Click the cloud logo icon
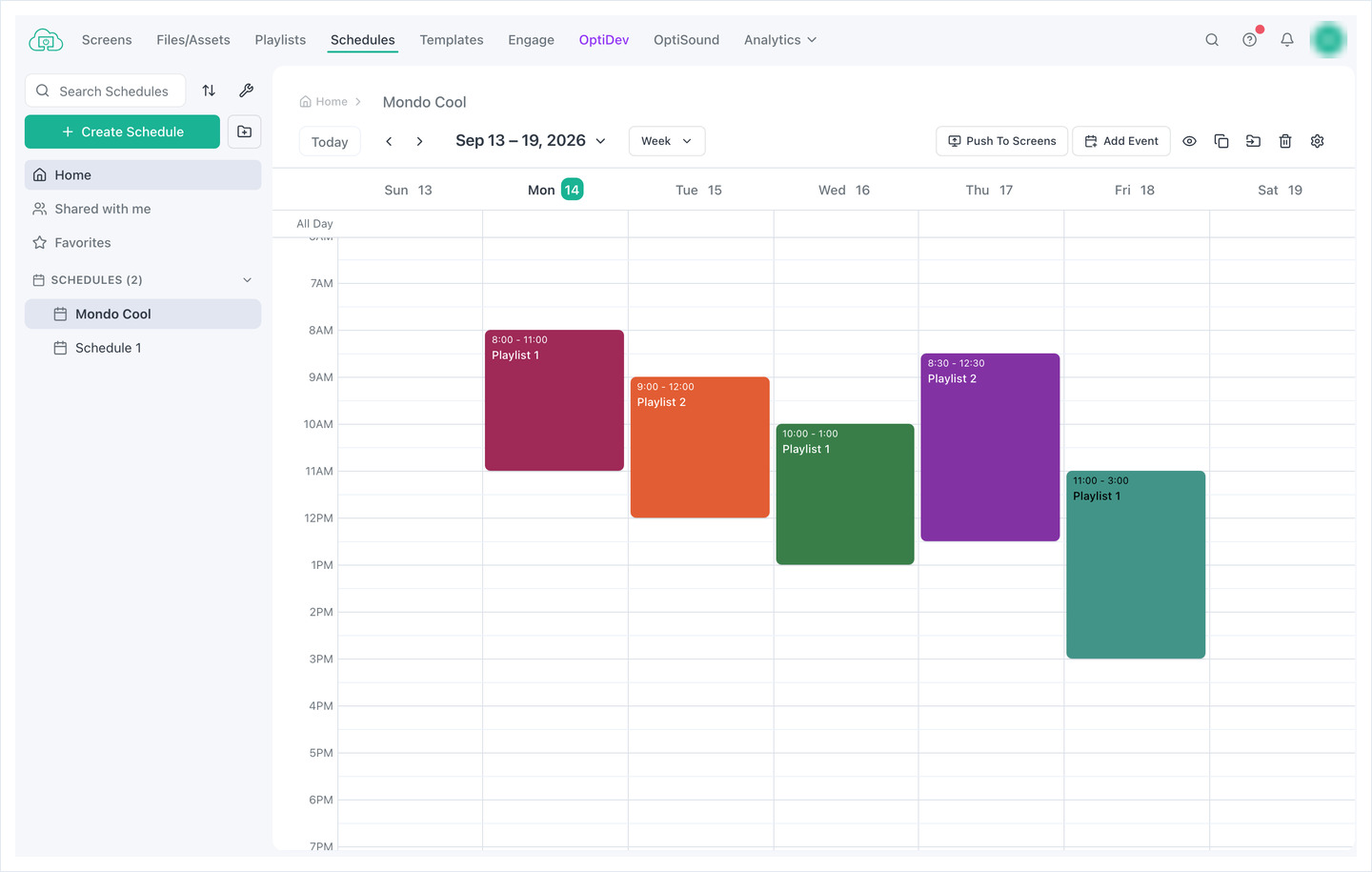1372x872 pixels. click(46, 40)
